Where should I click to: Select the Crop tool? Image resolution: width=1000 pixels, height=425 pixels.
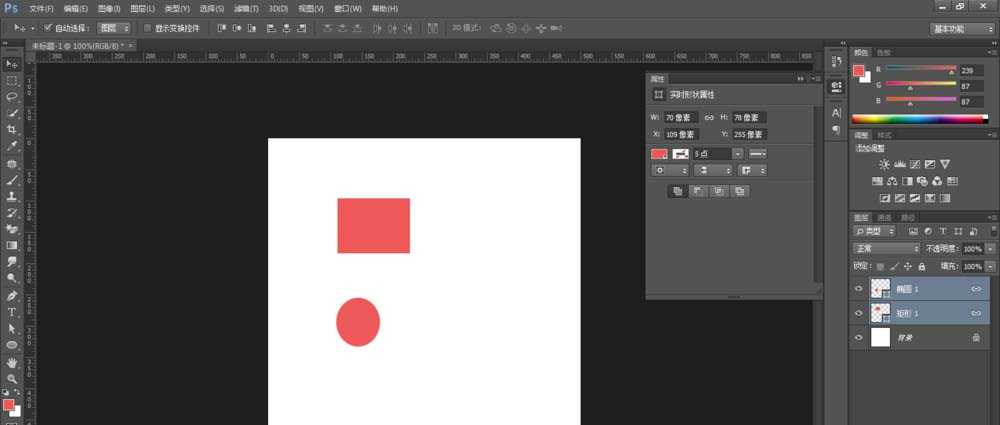click(x=12, y=129)
